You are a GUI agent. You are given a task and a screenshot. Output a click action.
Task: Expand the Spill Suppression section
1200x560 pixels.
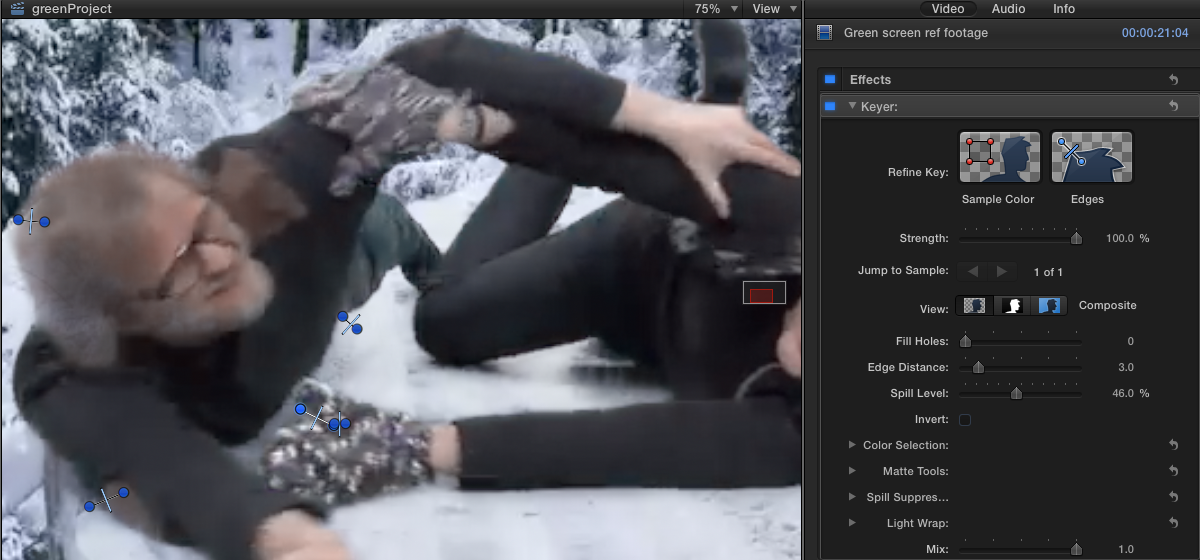pyautogui.click(x=852, y=497)
